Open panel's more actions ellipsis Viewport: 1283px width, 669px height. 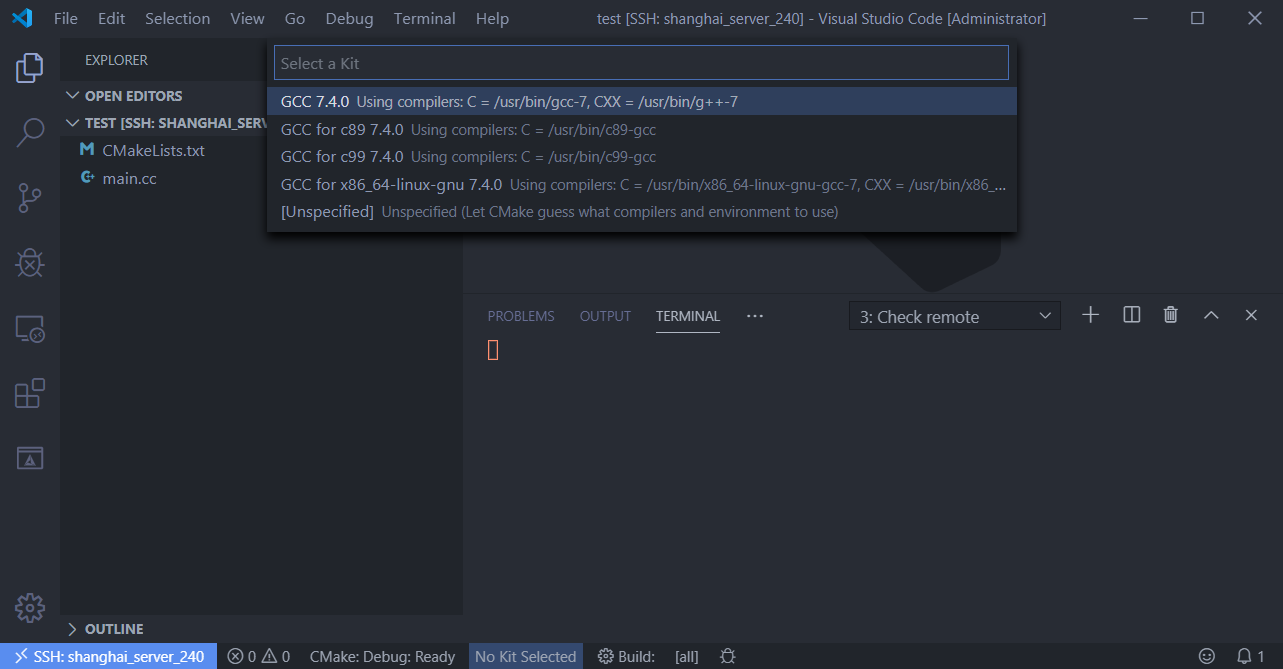click(755, 316)
